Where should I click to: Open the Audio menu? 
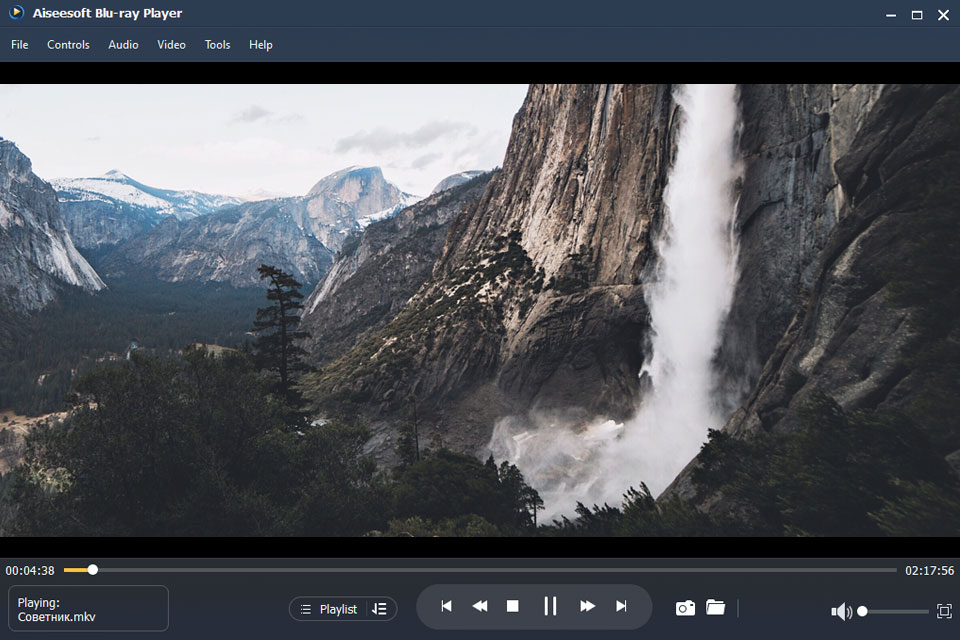[x=123, y=44]
